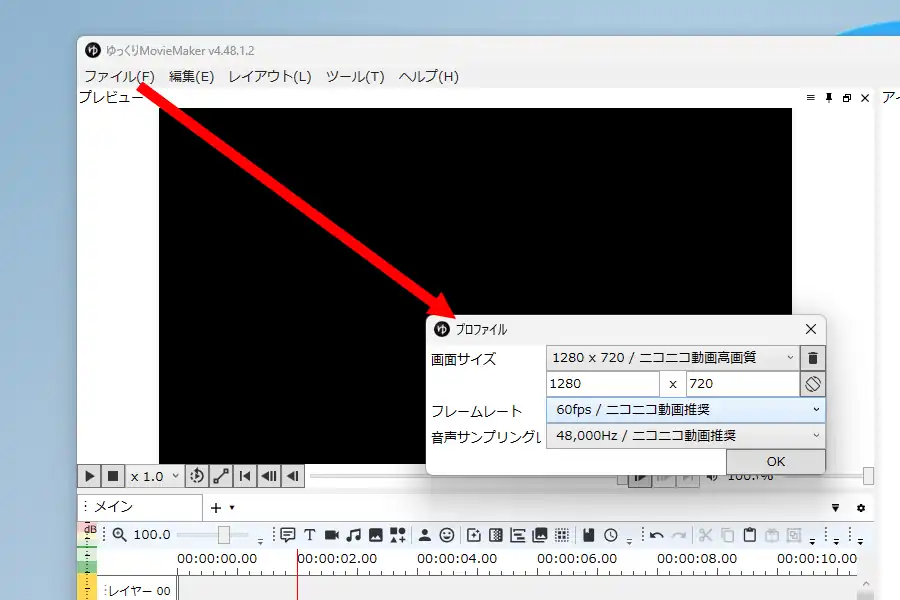Click the timeline zoom slider handle

[224, 535]
